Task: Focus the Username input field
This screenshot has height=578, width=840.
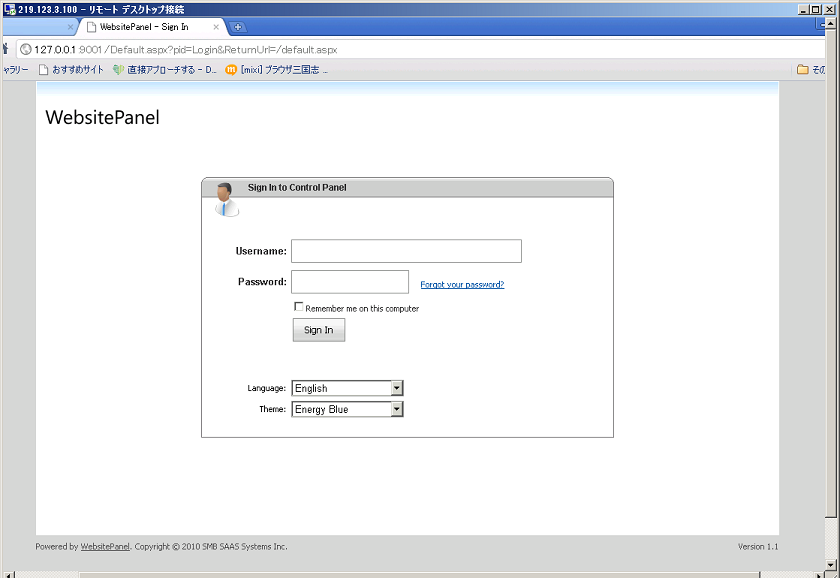Action: (x=406, y=251)
